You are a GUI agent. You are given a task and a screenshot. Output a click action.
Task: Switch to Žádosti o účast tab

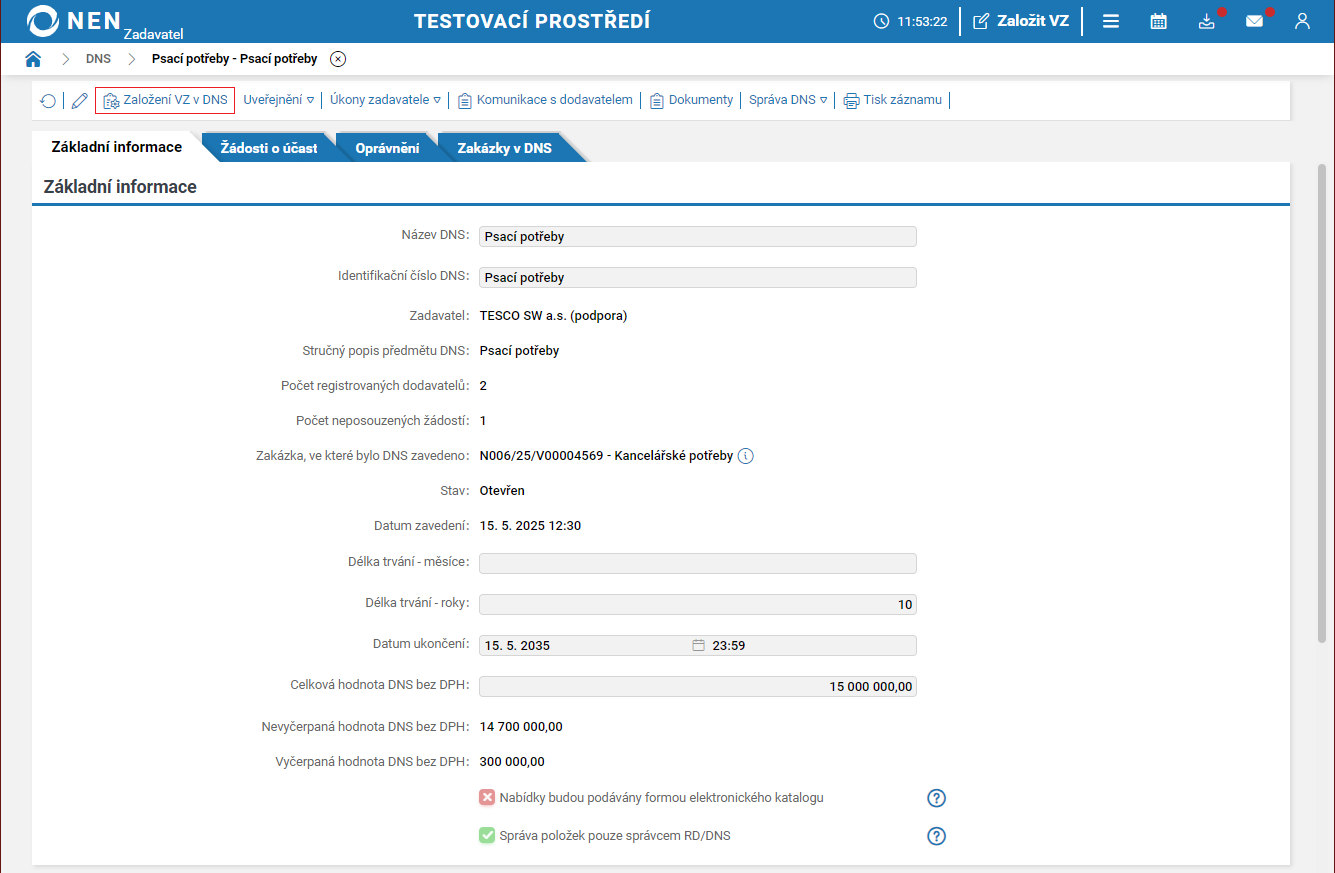coord(268,148)
